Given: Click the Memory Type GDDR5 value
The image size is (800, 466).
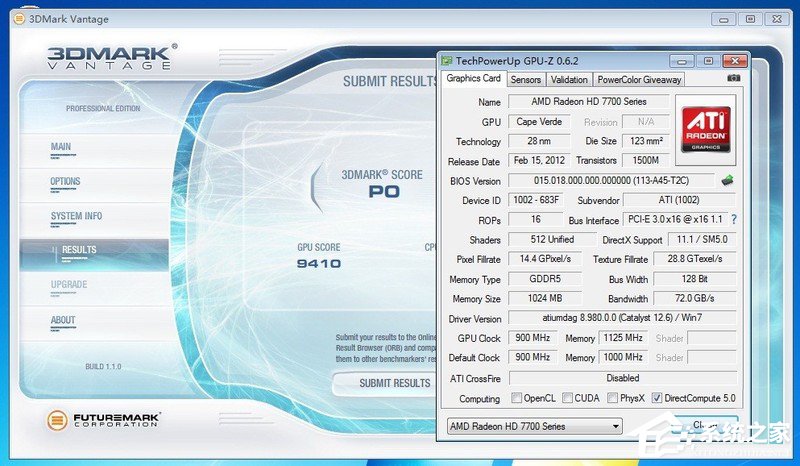Looking at the screenshot, I should [x=545, y=279].
